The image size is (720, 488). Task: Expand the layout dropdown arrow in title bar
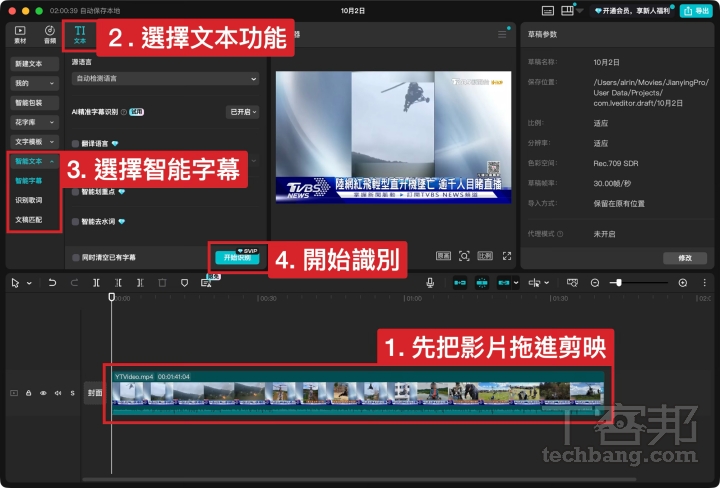579,11
